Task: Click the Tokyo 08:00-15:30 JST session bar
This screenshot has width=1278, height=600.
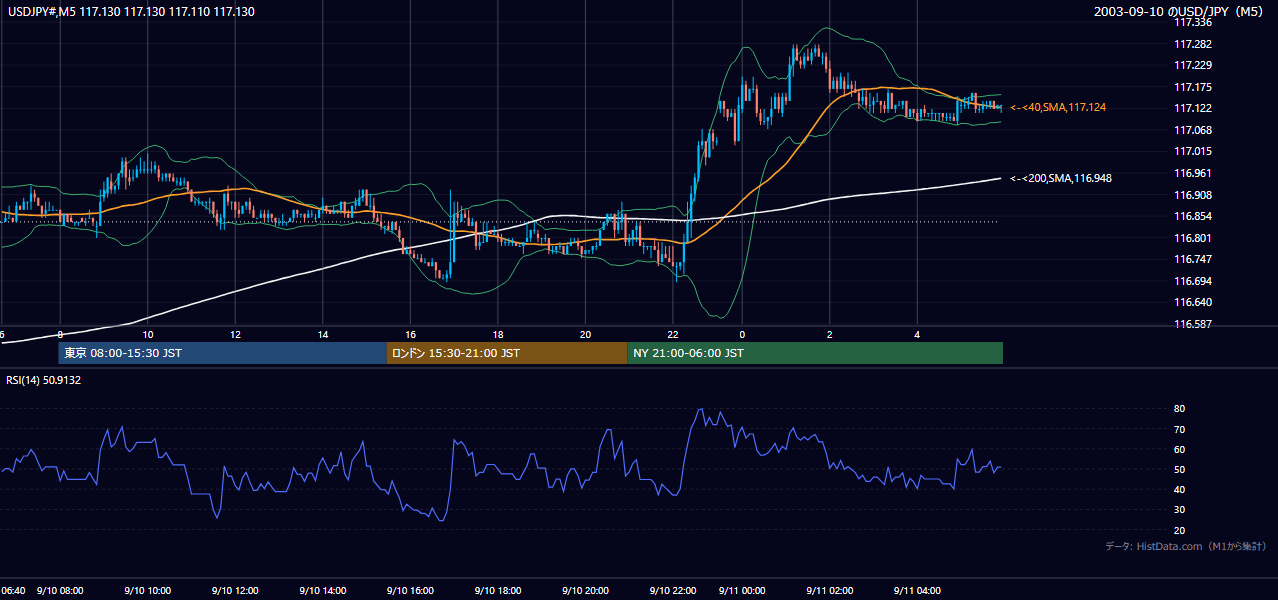Action: (222, 353)
